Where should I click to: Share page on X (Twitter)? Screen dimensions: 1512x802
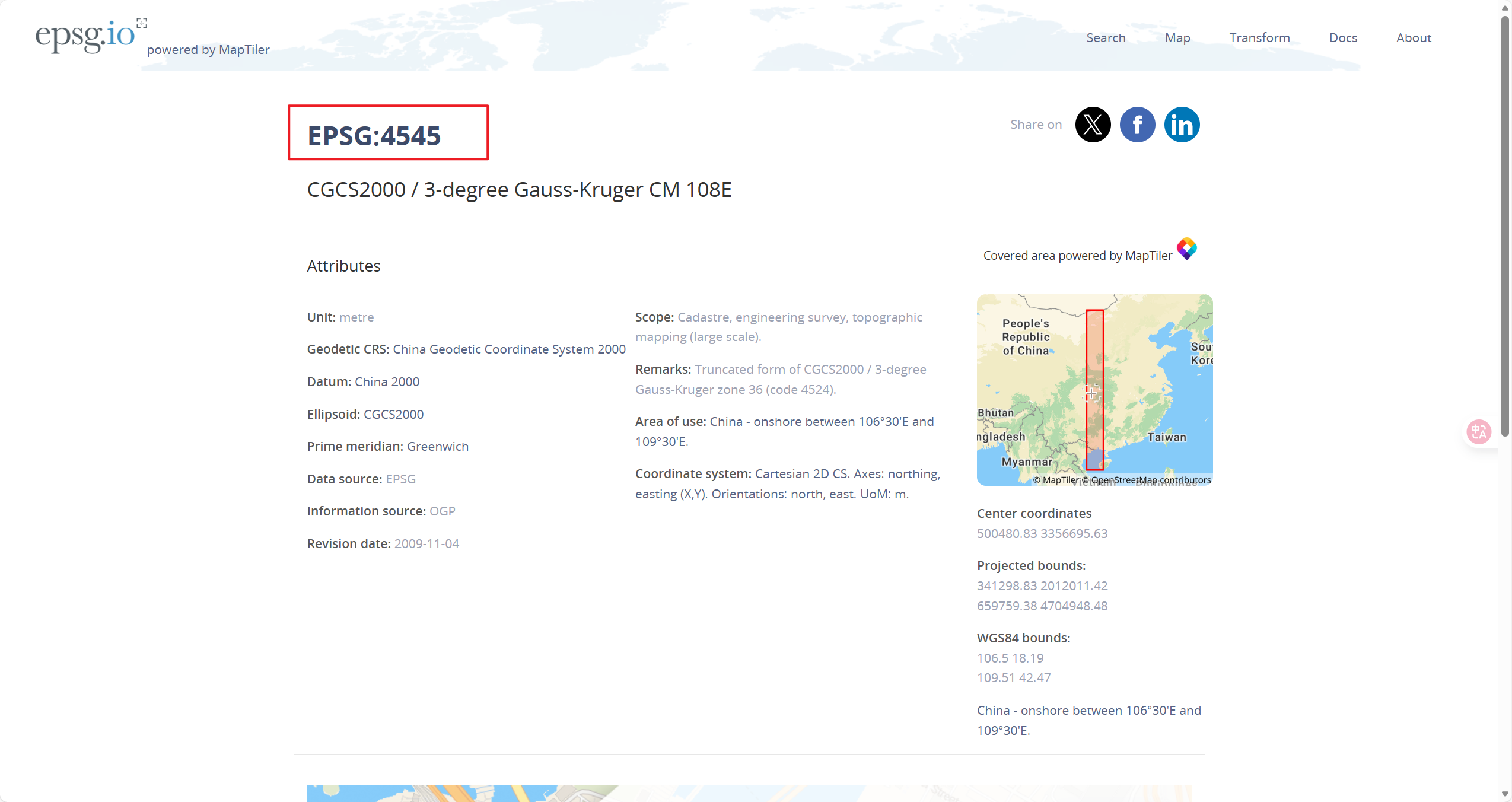1093,125
